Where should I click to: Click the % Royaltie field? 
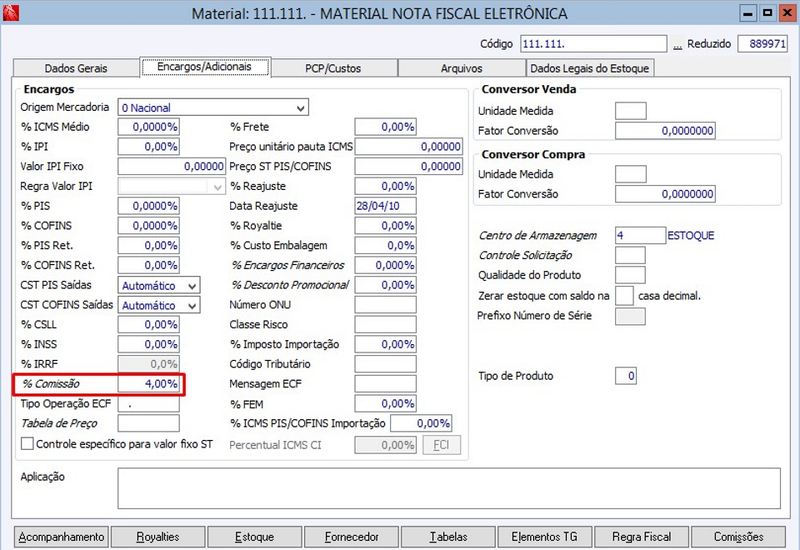(386, 226)
